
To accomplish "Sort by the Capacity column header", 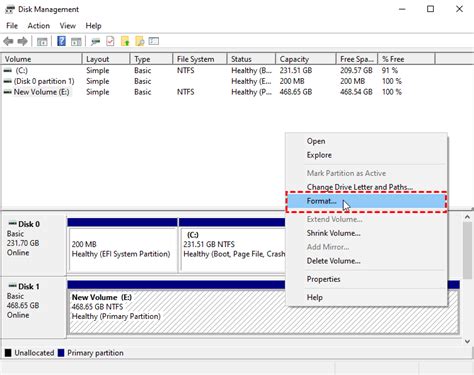I will (x=306, y=59).
